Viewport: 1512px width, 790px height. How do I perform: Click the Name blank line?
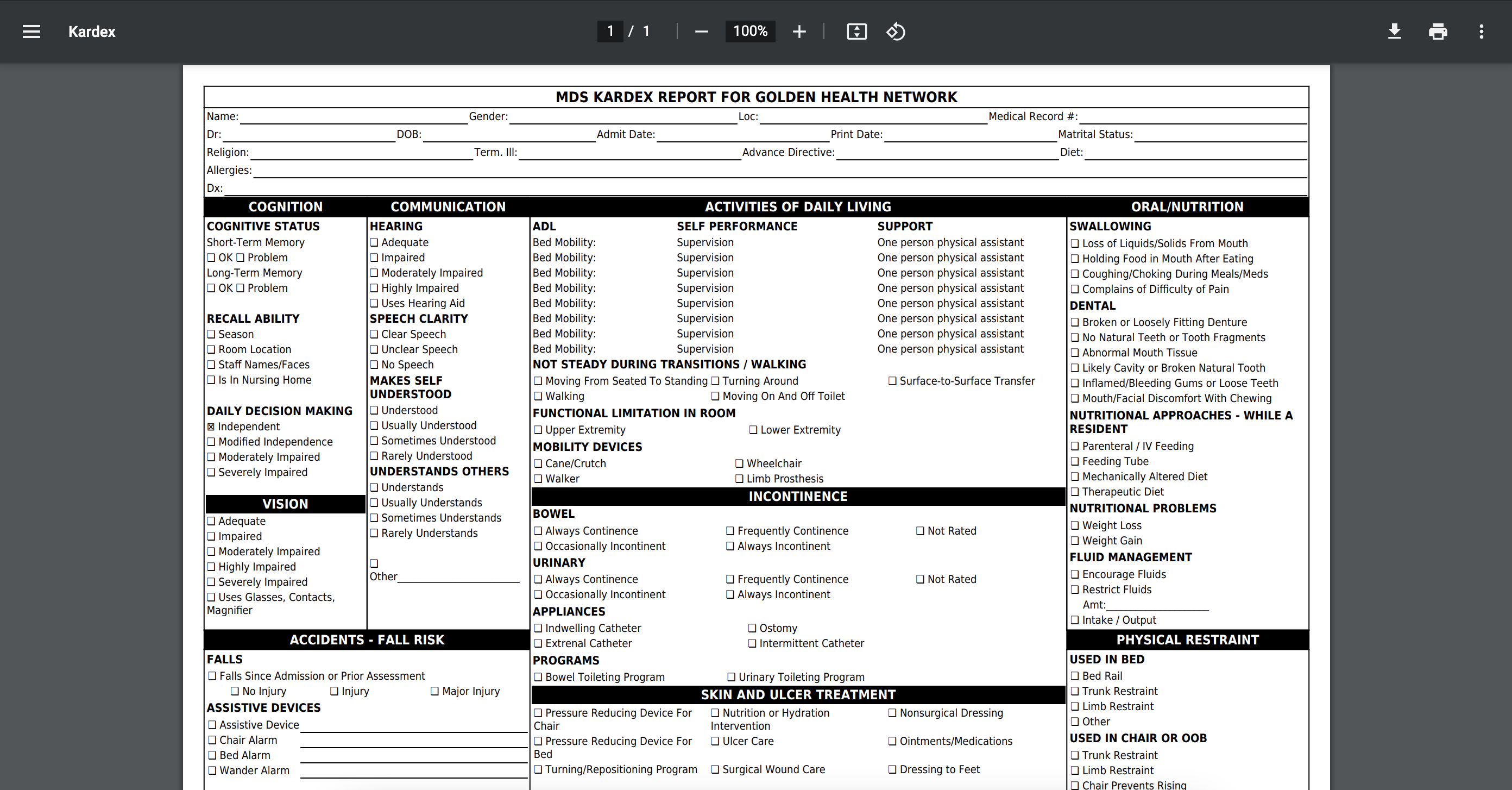pyautogui.click(x=354, y=117)
